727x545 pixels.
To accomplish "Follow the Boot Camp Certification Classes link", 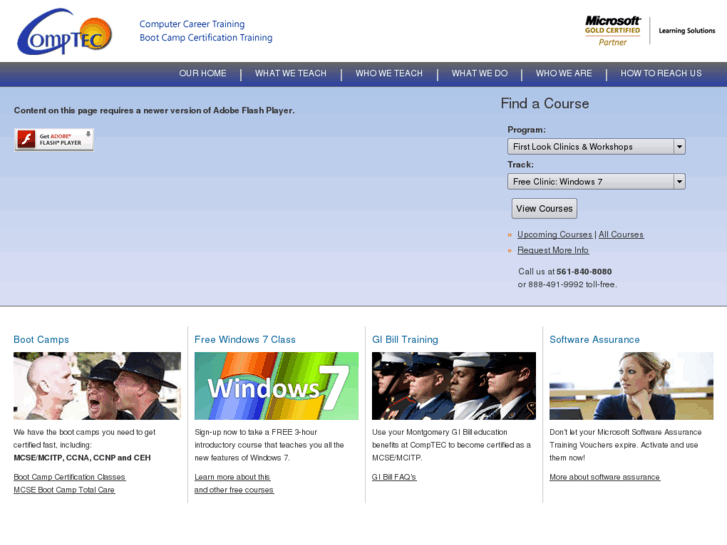I will [x=70, y=477].
